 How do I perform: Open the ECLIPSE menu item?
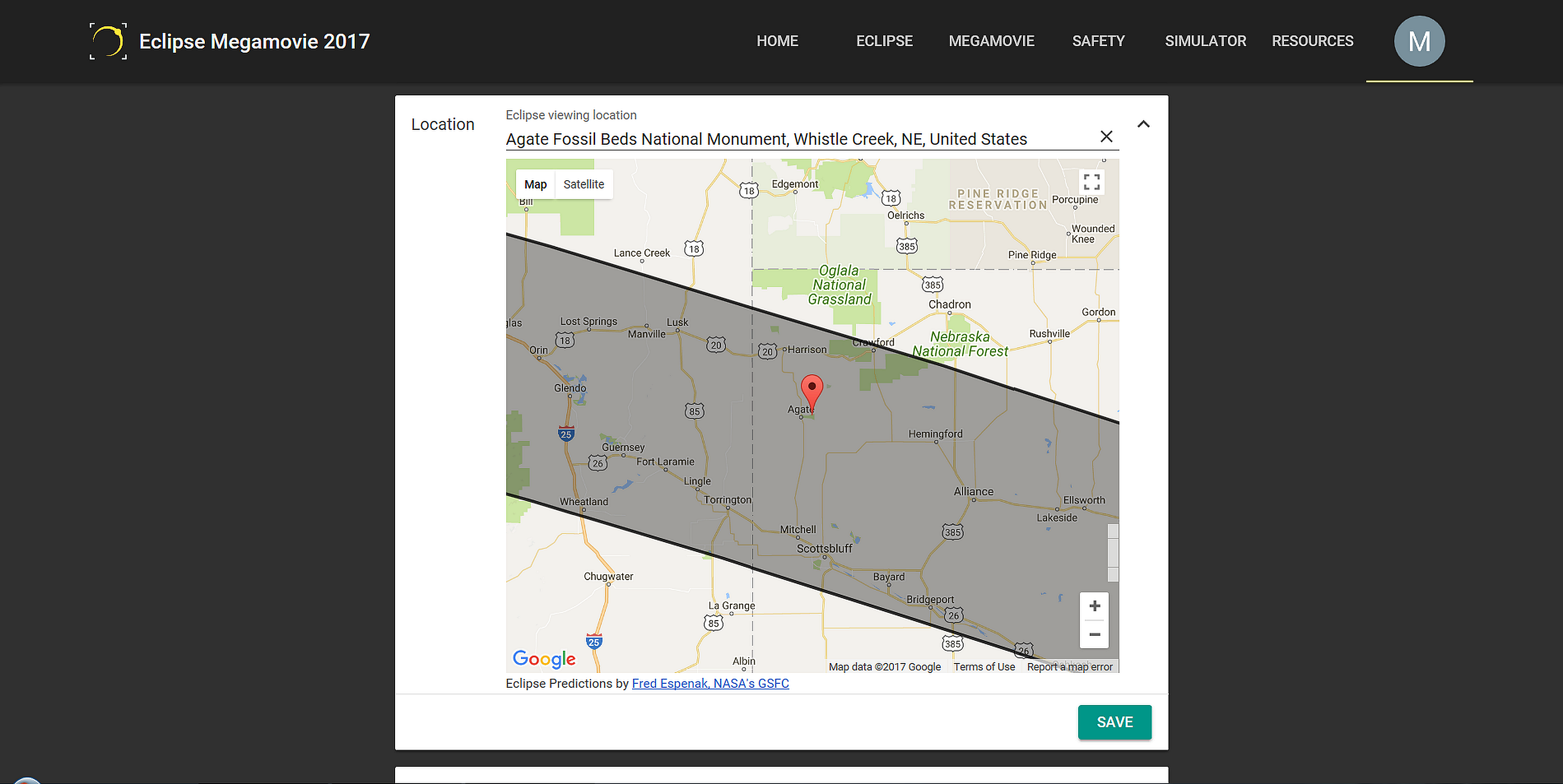884,41
